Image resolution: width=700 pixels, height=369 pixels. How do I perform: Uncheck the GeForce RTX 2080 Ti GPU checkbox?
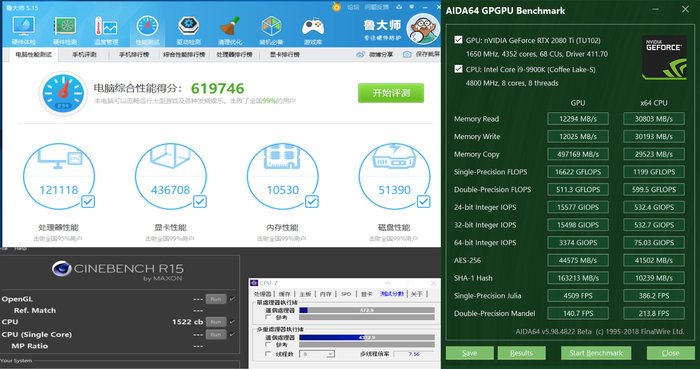[458, 40]
